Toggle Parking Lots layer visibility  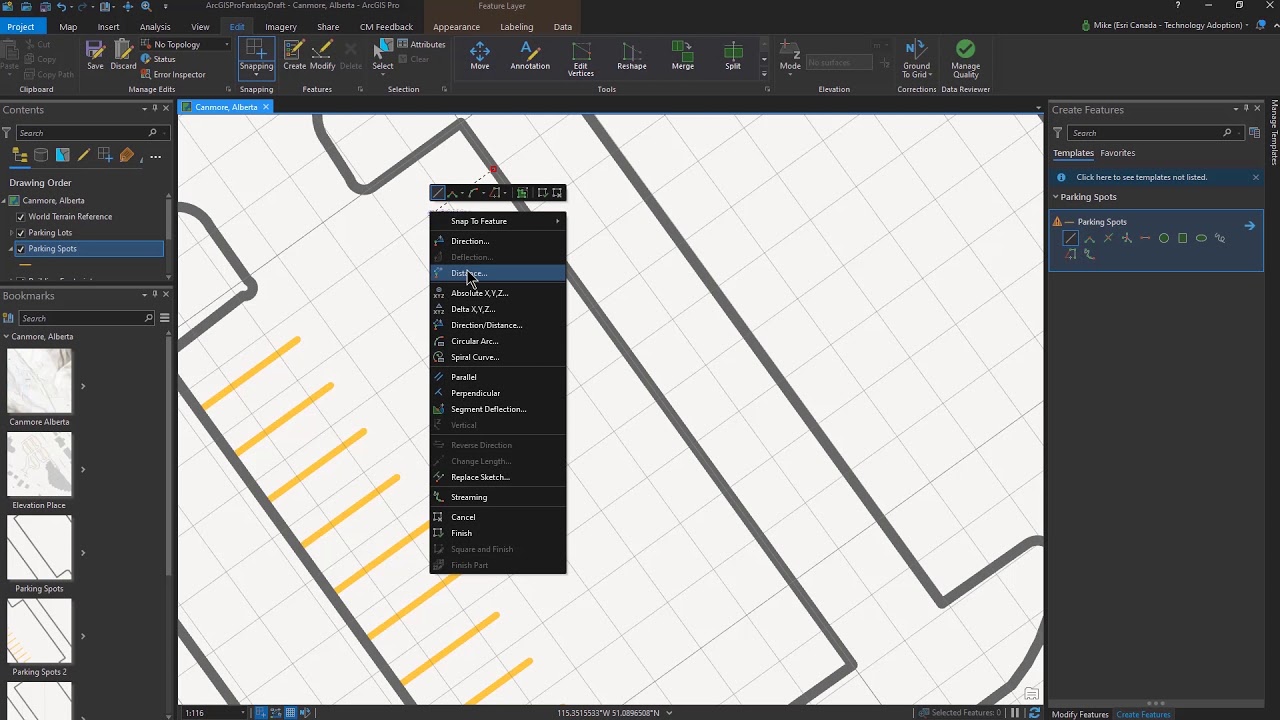coord(20,233)
